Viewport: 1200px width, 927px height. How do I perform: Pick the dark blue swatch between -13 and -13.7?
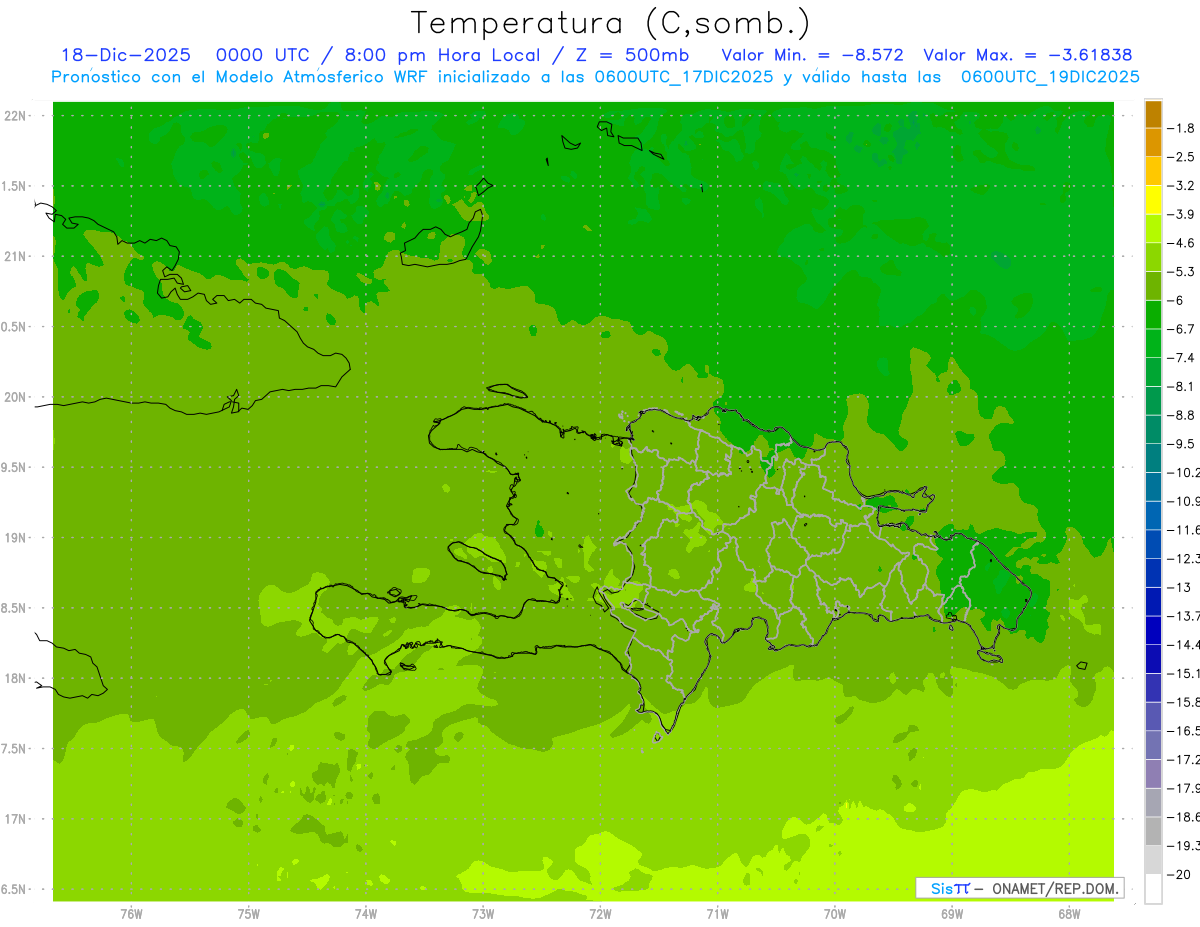(1153, 602)
